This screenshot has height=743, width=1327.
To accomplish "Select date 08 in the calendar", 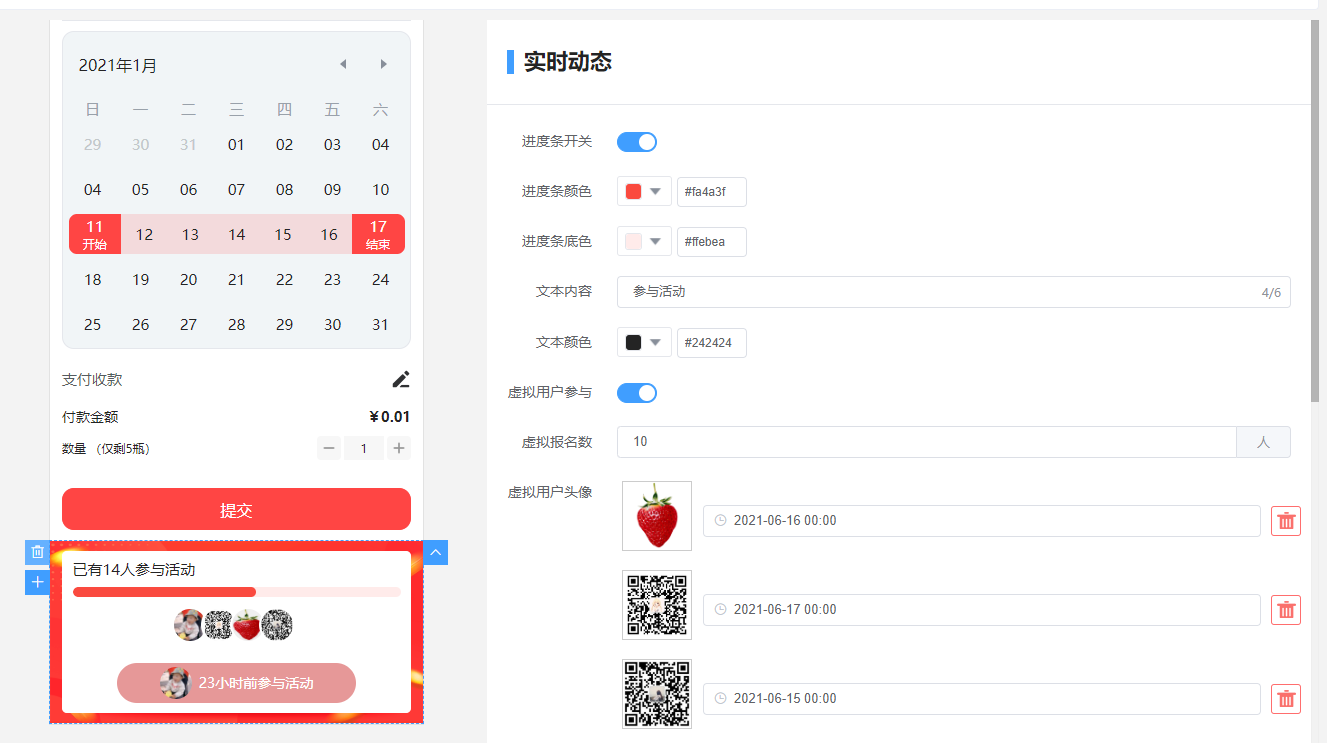I will point(285,190).
